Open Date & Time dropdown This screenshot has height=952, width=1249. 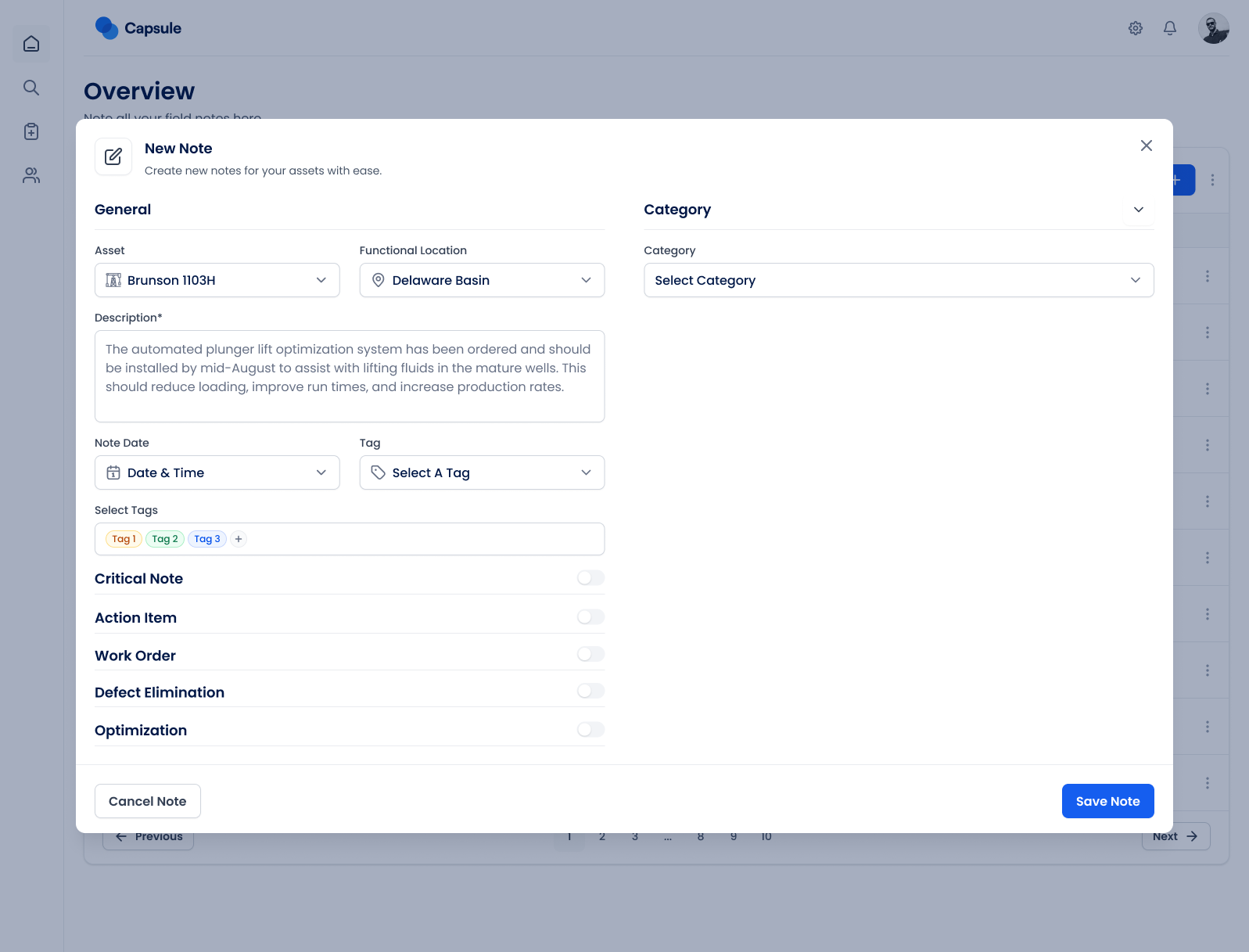click(217, 472)
